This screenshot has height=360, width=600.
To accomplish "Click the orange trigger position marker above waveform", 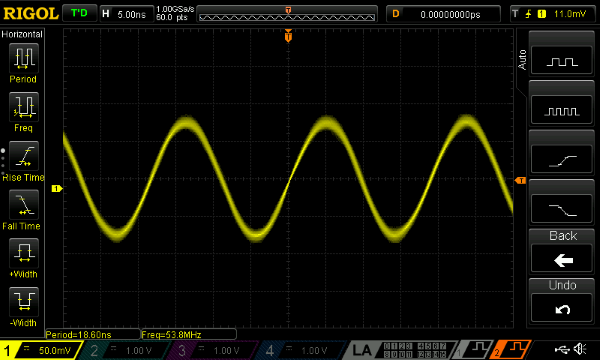I will pos(288,36).
